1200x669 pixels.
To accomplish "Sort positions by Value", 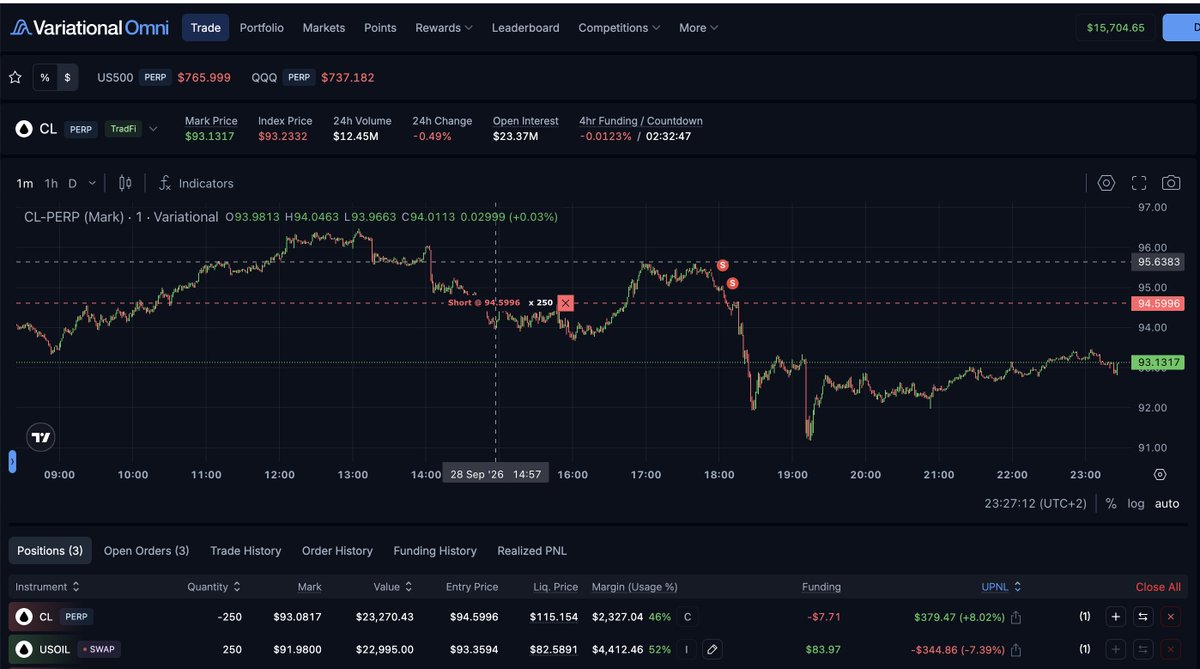I will [393, 587].
